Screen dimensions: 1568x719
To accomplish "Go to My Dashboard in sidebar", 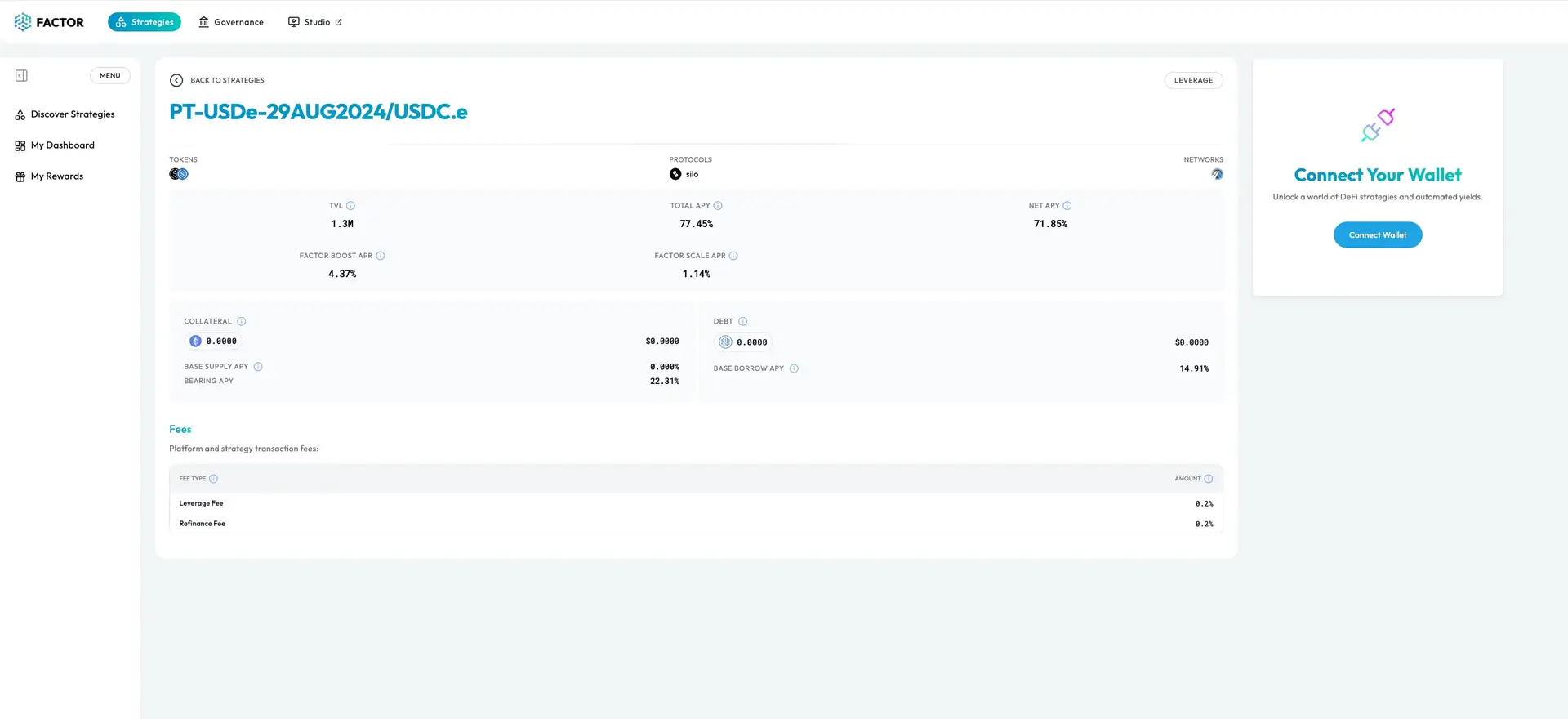I will tap(63, 145).
